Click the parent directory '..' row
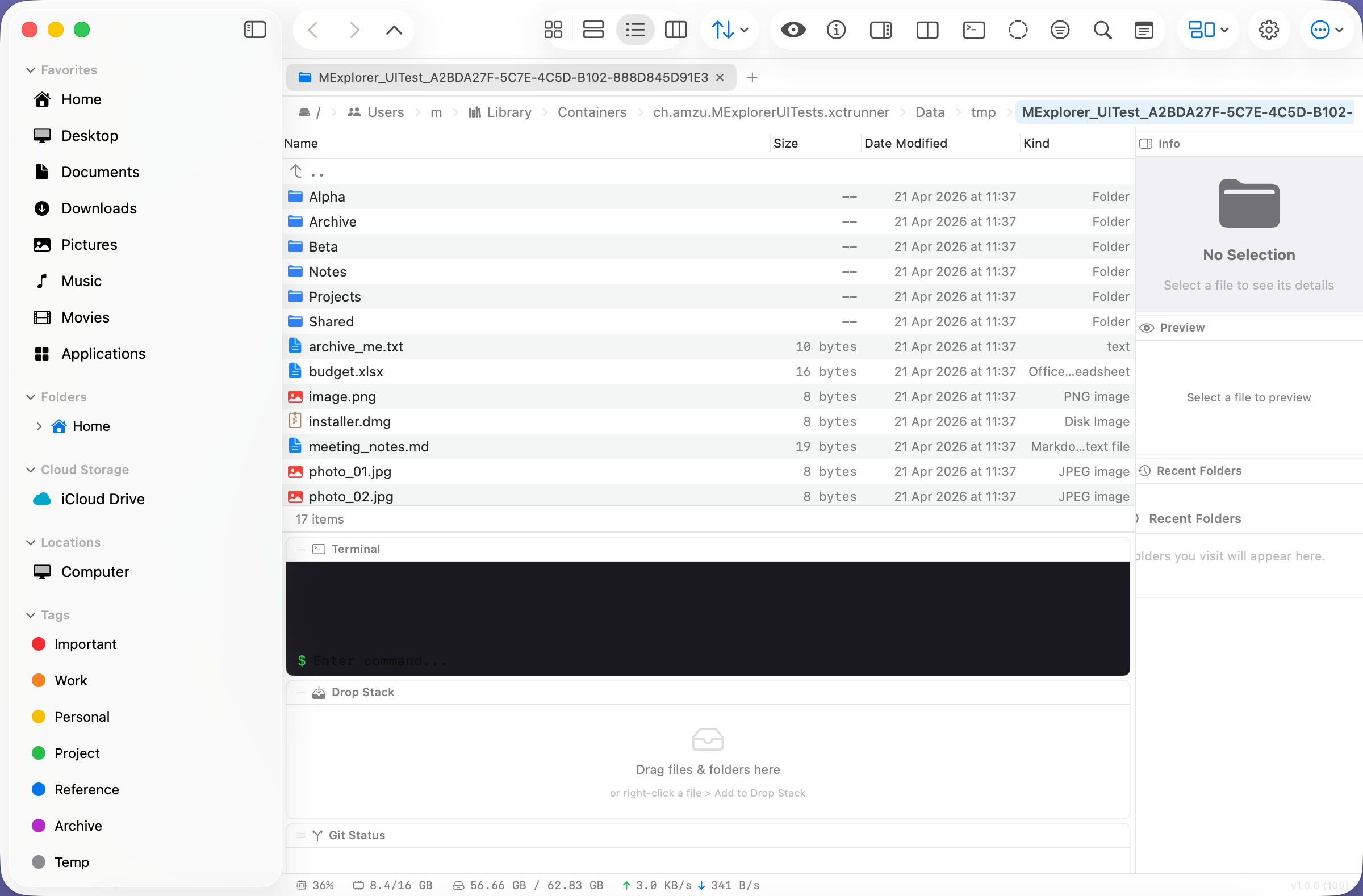 708,171
